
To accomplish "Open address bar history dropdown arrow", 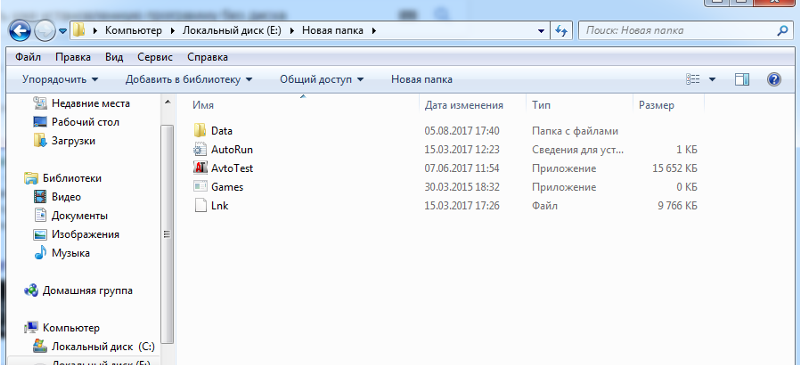I will 541,31.
